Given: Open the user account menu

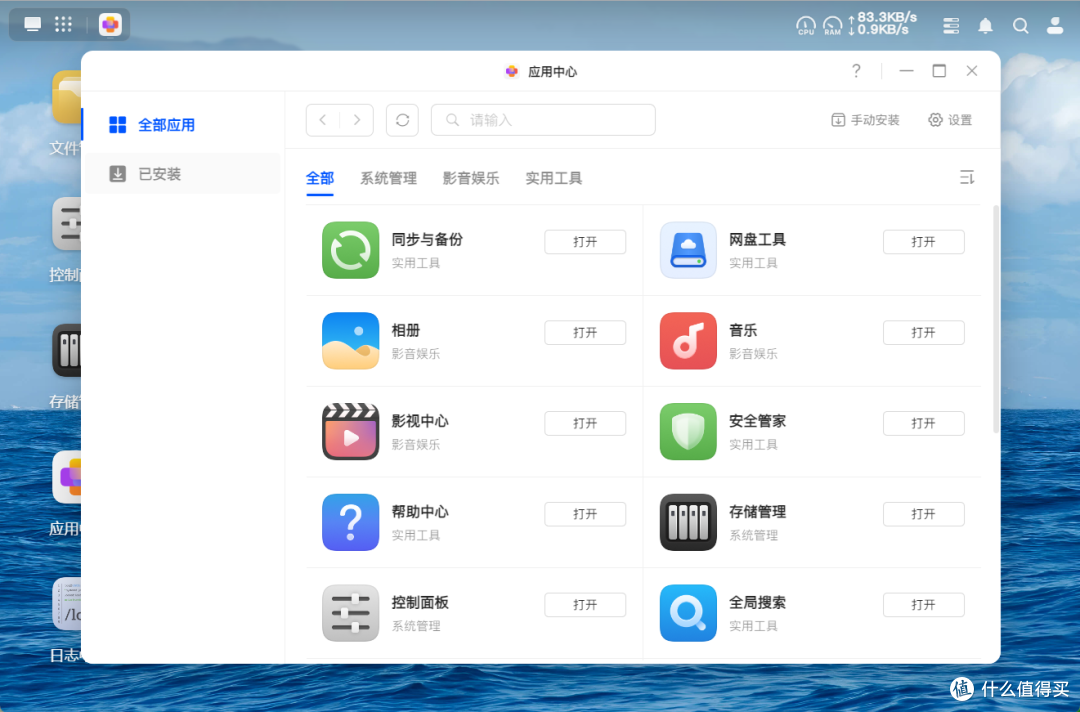Looking at the screenshot, I should click(x=1055, y=26).
